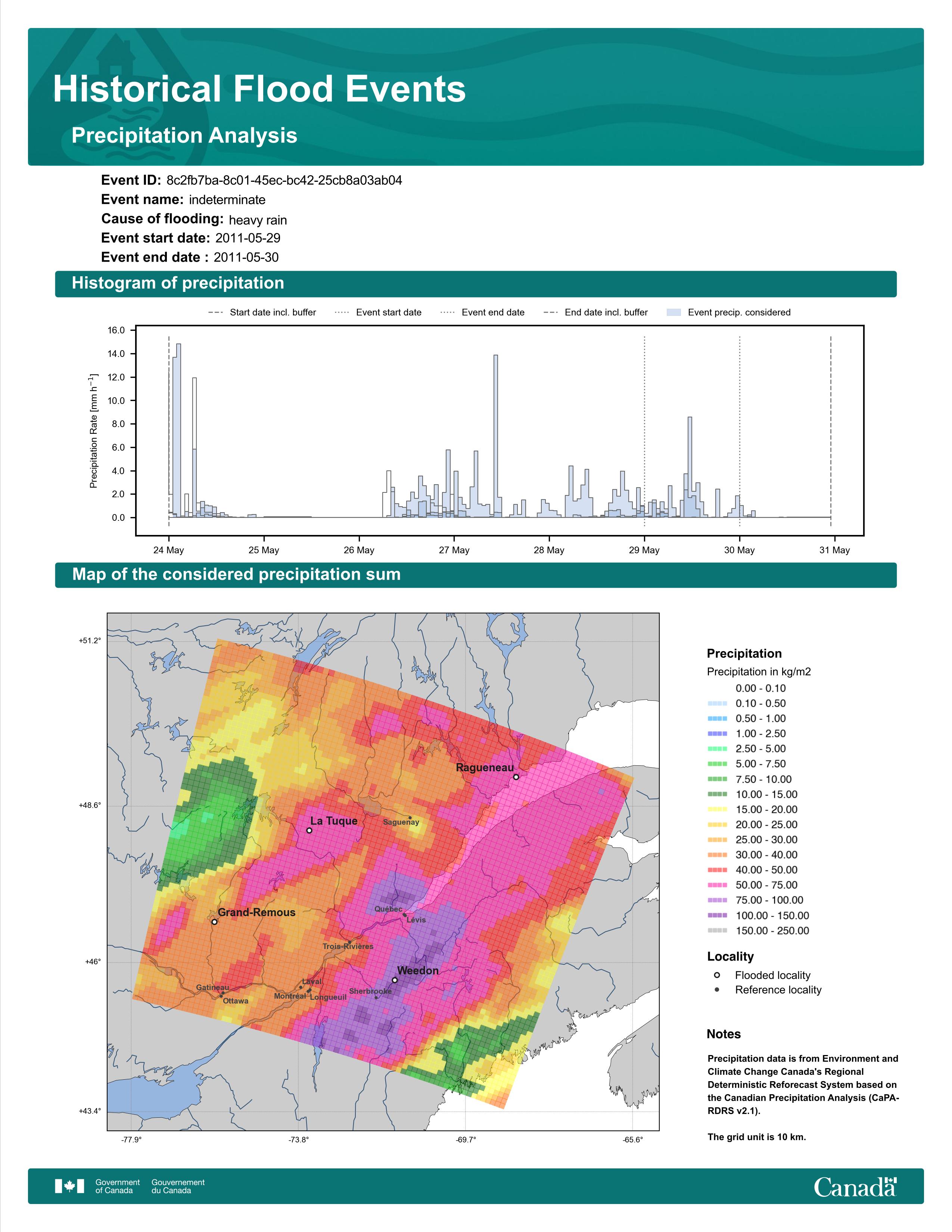Click the Start date incl. buffer legend entry
Viewport: 952px width, 1232px height.
(x=262, y=312)
